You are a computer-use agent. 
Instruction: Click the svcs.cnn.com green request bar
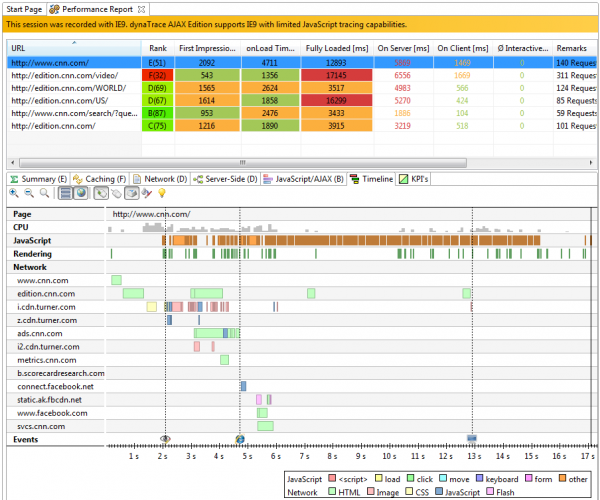click(x=265, y=426)
